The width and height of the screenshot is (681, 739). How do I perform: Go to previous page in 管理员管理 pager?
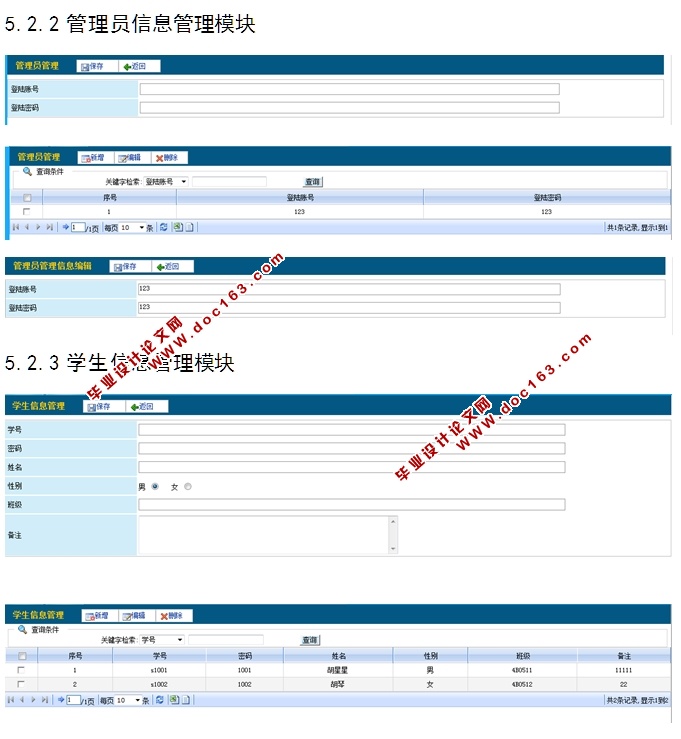(x=27, y=228)
